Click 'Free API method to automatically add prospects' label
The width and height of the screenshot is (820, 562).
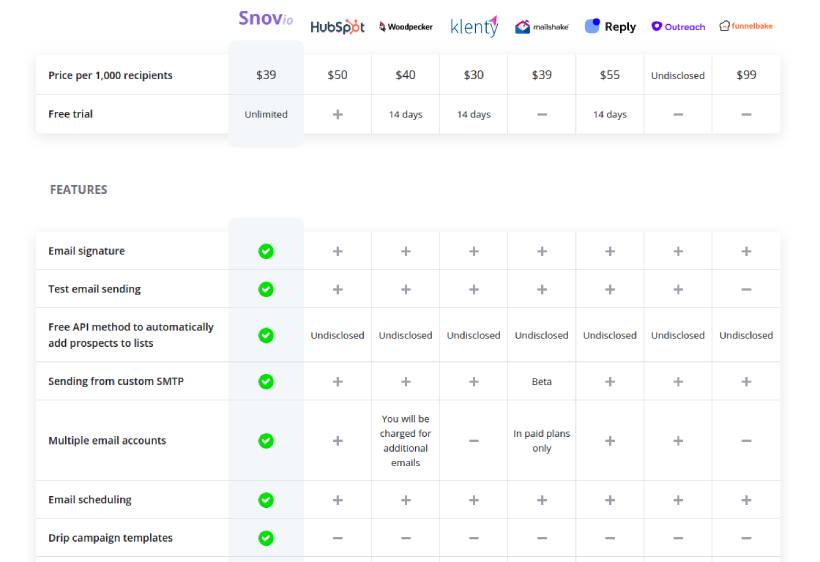[131, 335]
